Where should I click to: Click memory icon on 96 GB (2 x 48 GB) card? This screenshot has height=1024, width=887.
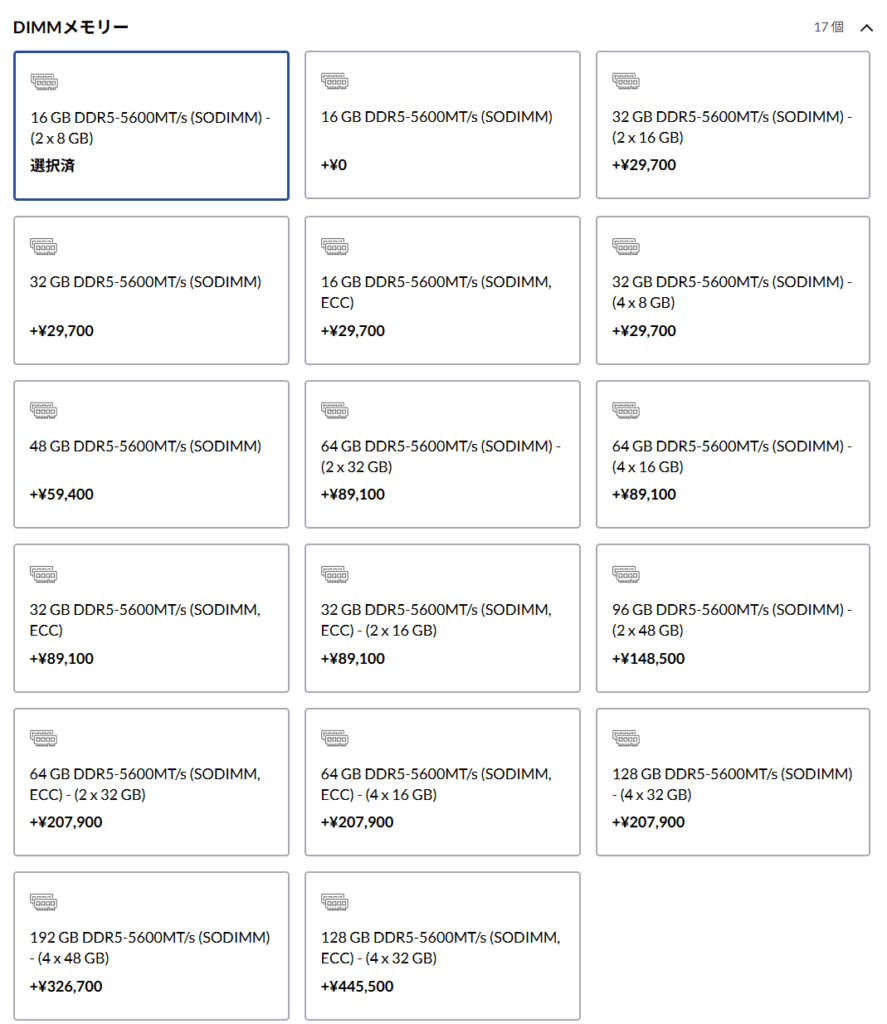tap(626, 573)
